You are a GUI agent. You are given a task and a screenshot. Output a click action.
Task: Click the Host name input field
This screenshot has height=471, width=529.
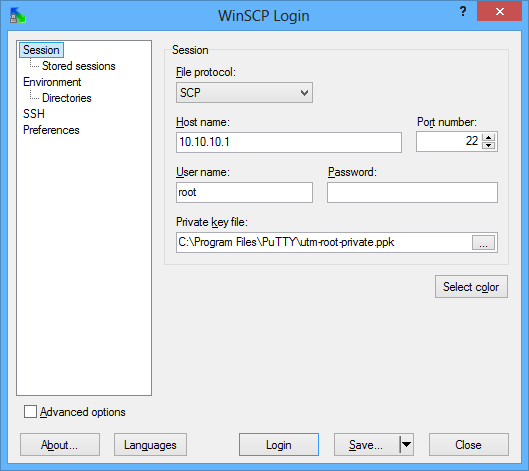pyautogui.click(x=289, y=142)
